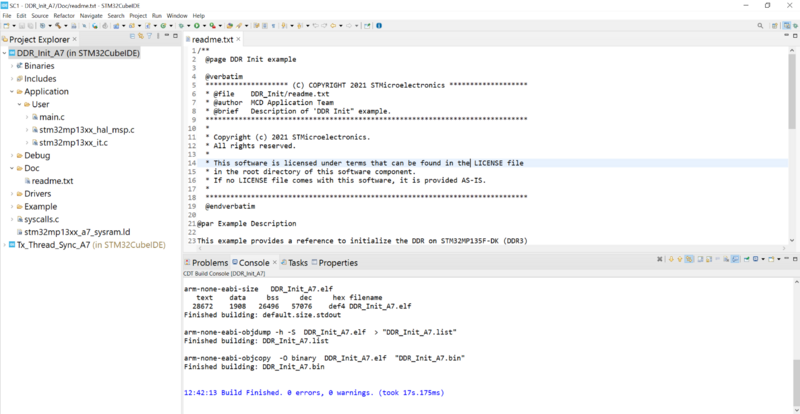Screen dimensions: 800x414
Task: Collapse the Doc folder
Action: click(x=12, y=168)
